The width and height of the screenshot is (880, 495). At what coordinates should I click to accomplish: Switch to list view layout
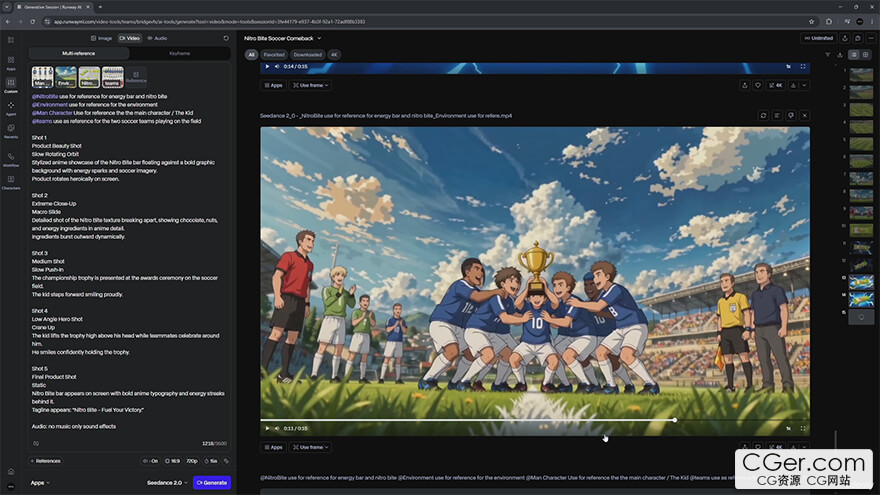(854, 55)
